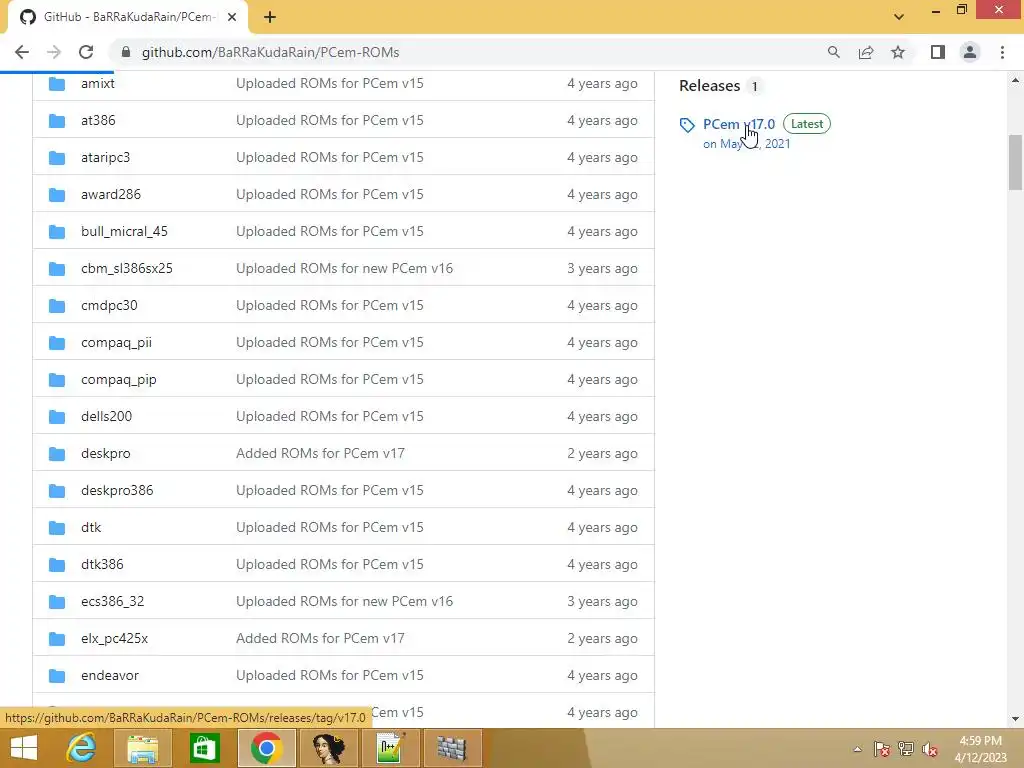
Task: Open the dtk folder name
Action: (x=91, y=528)
